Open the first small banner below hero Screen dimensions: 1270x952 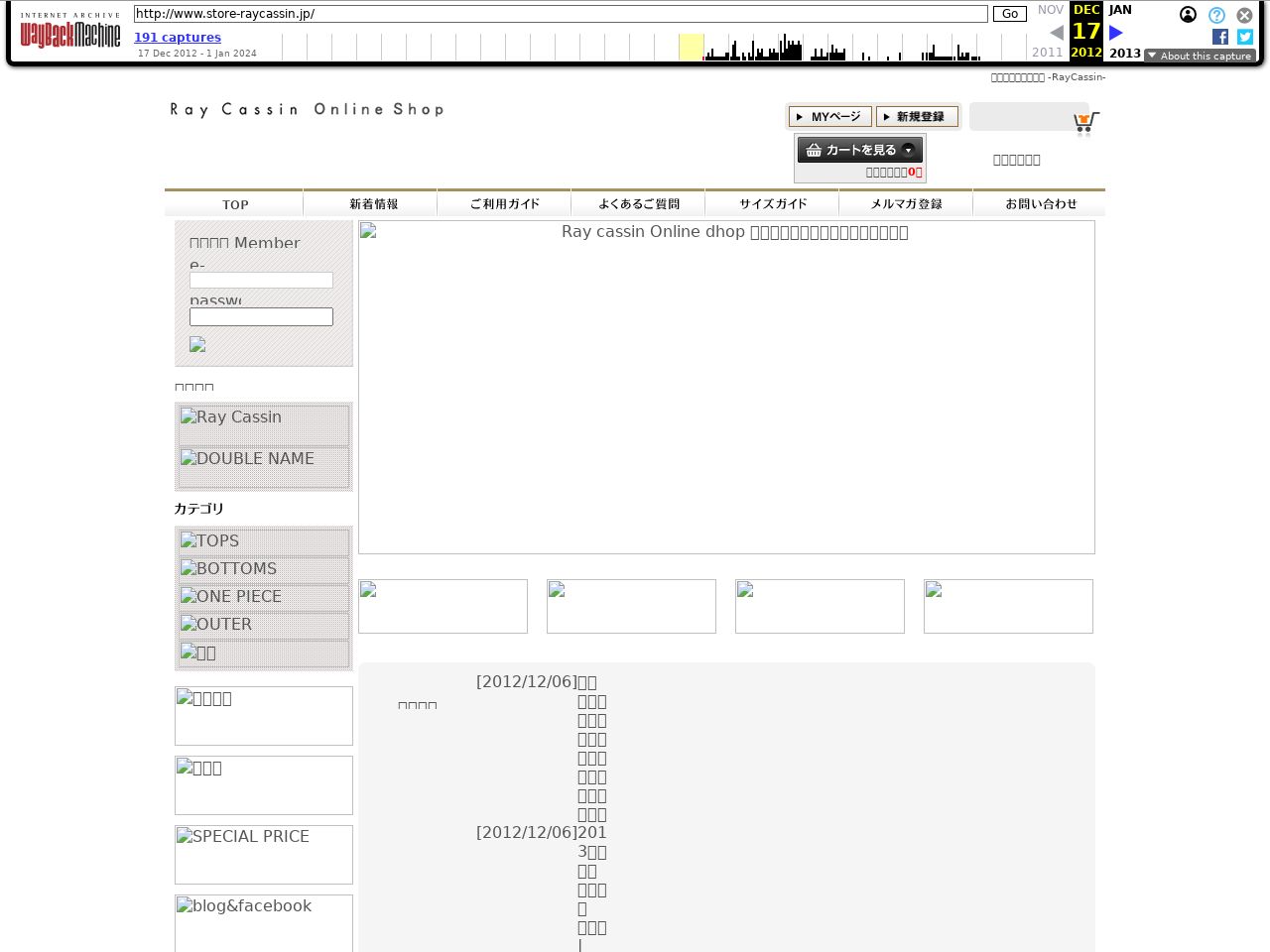443,606
